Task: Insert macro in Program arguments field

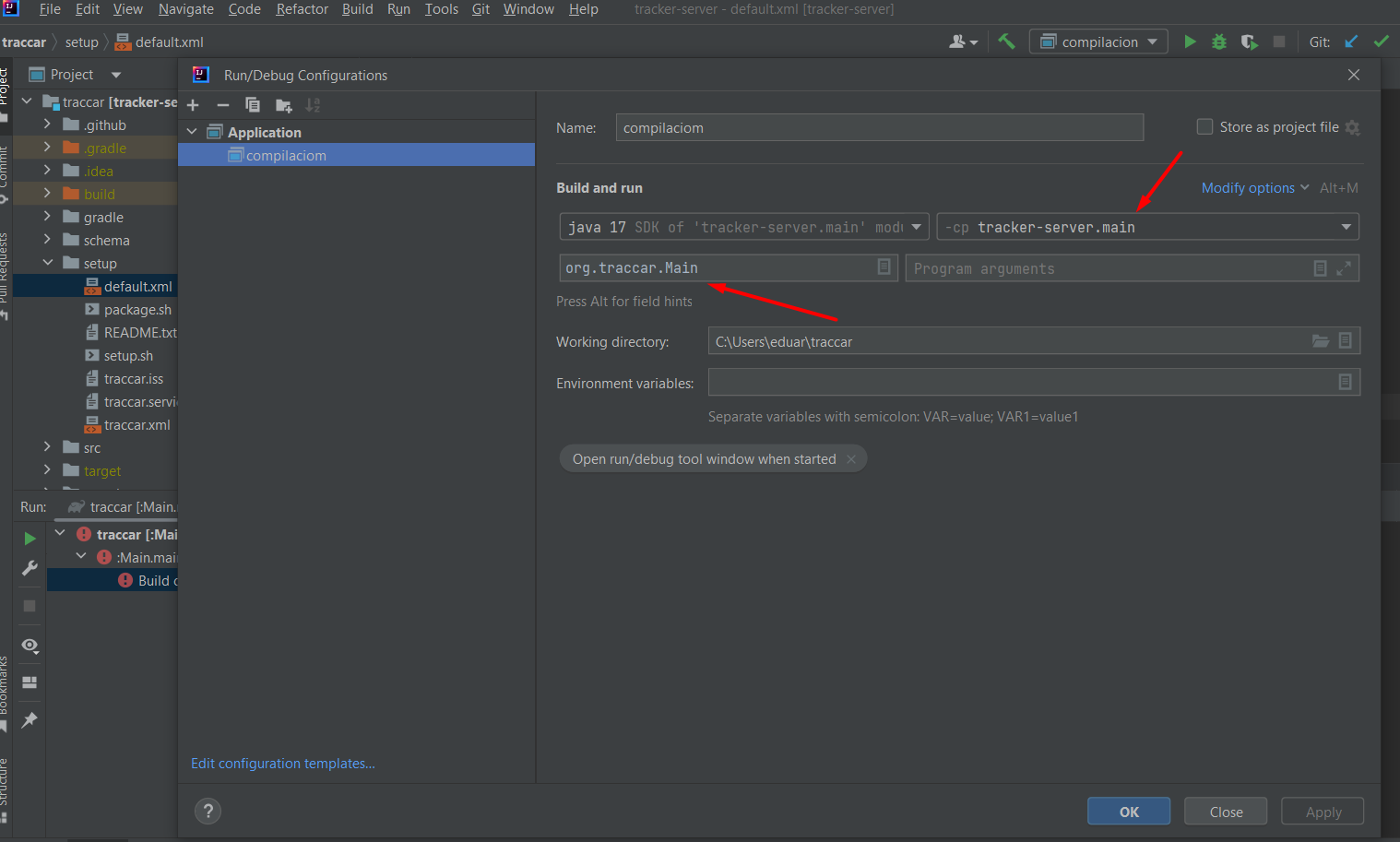Action: pos(1320,268)
